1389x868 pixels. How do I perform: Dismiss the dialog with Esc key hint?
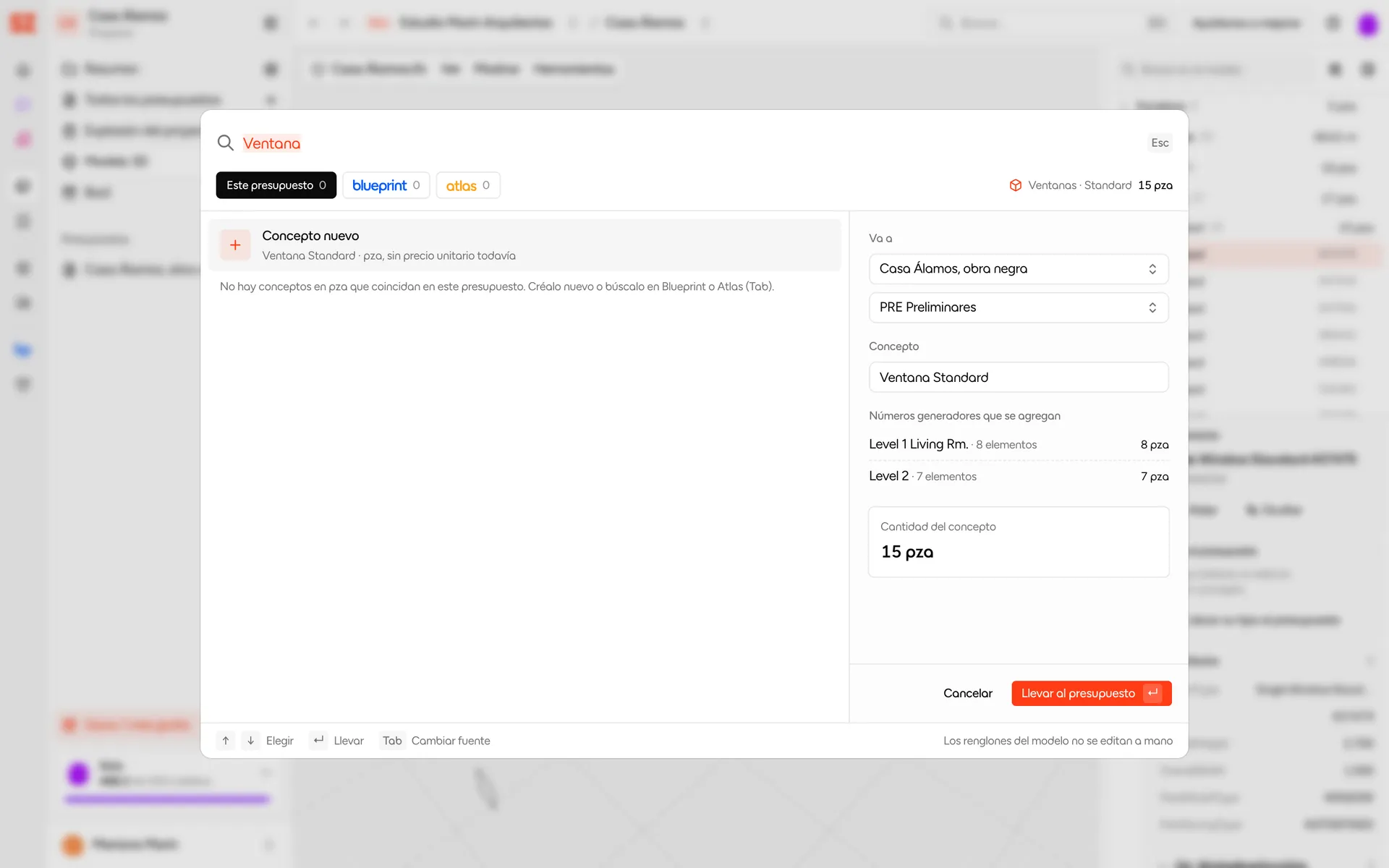(1160, 143)
